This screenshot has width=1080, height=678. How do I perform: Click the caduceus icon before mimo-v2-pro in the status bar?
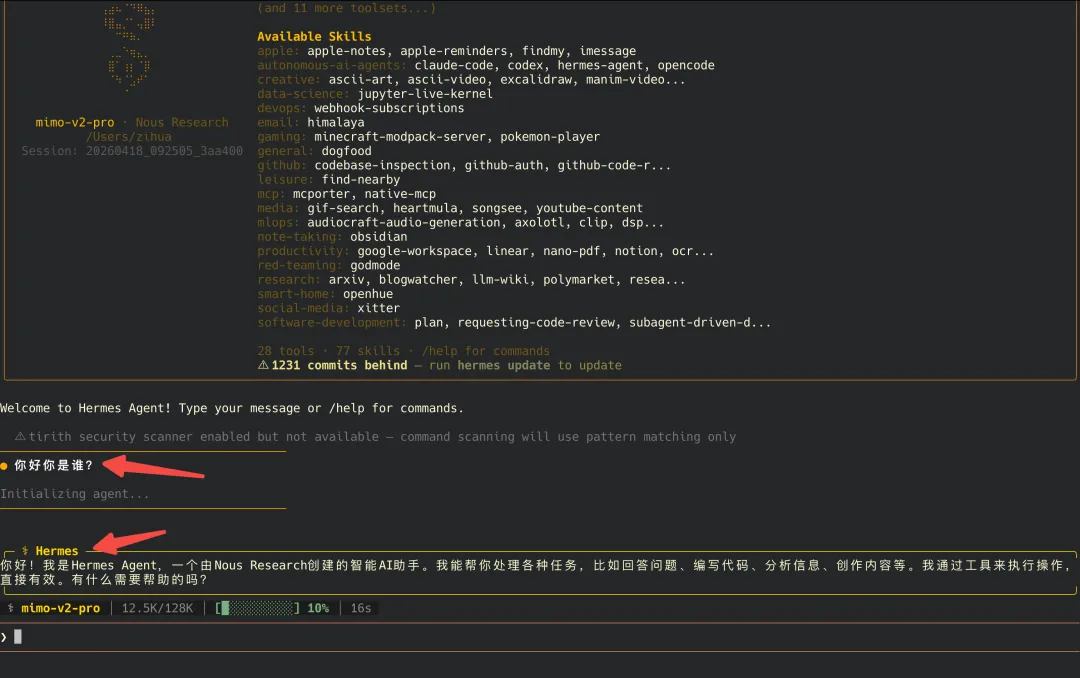click(10, 608)
